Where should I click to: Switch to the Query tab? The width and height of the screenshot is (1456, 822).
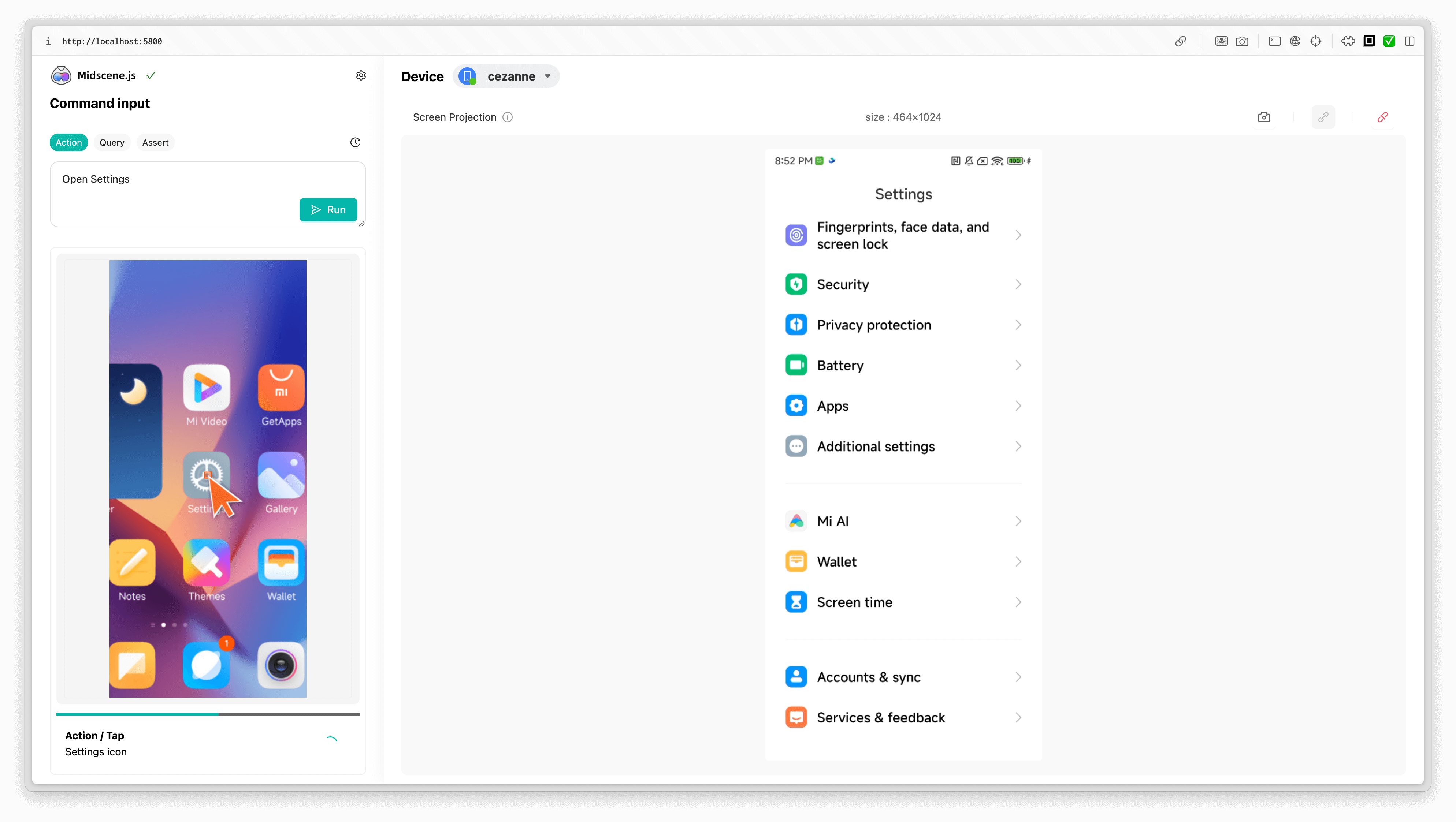[112, 142]
